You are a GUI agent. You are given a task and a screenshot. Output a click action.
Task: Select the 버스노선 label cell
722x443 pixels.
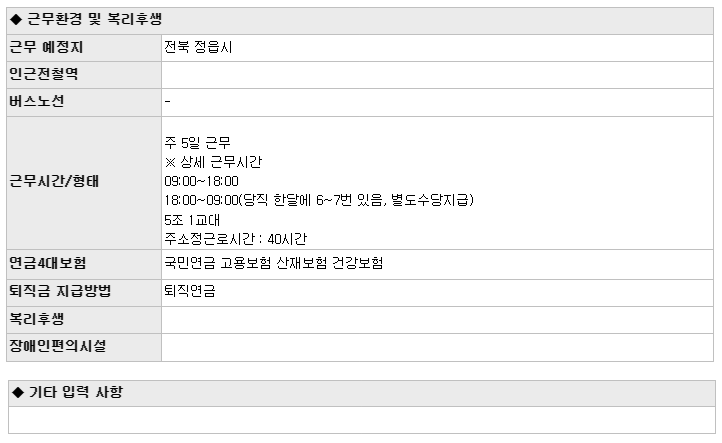[84, 102]
